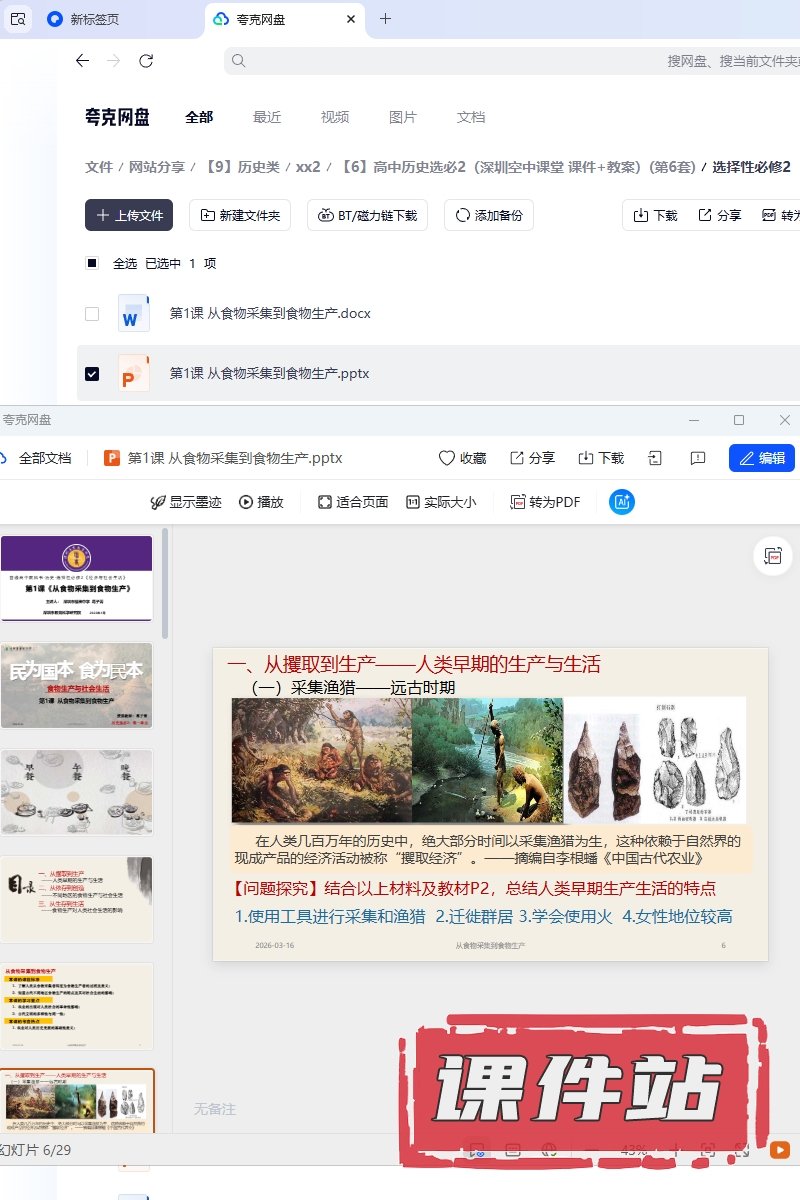Screen dimensions: 800x1200
Task: Click the blue 编辑 edit button
Action: [761, 458]
